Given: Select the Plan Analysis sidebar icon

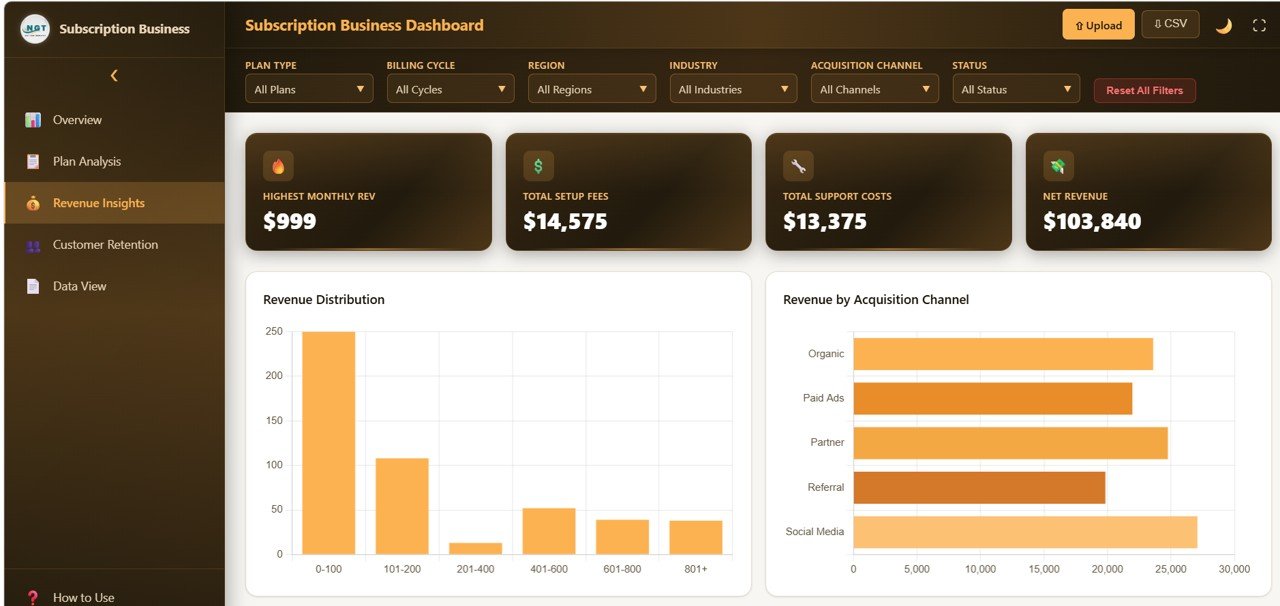Looking at the screenshot, I should coord(31,161).
